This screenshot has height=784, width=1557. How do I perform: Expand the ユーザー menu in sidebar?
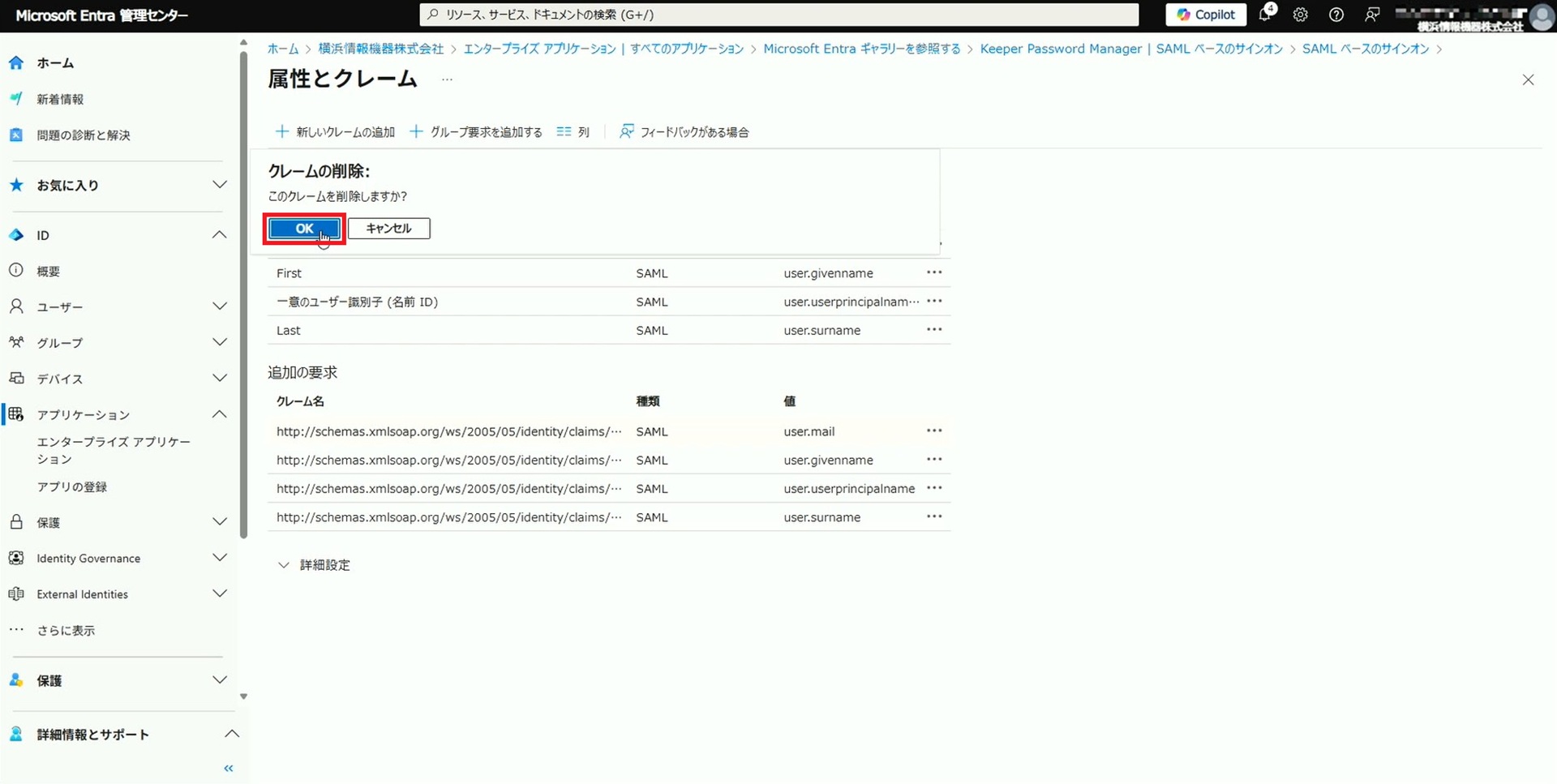pyautogui.click(x=220, y=306)
